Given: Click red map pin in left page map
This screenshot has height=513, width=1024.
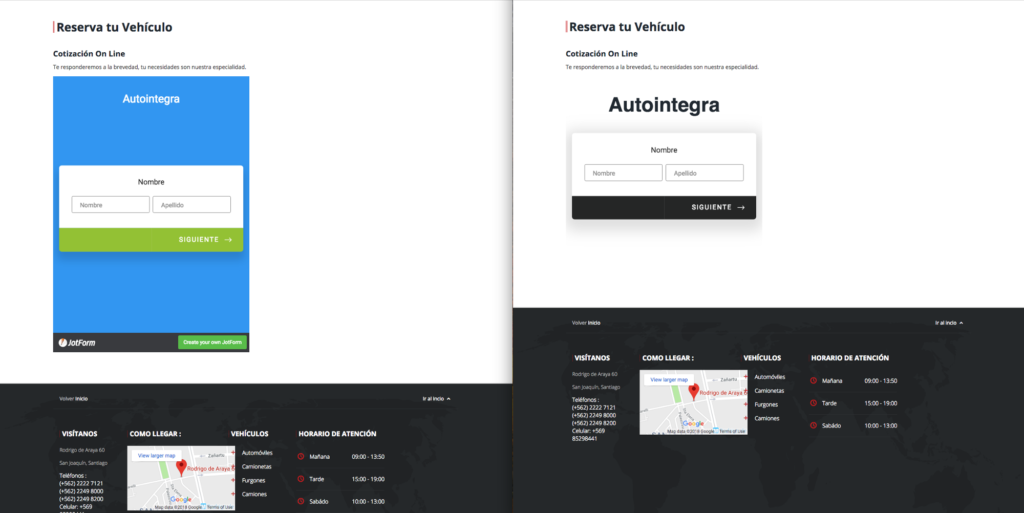Looking at the screenshot, I should 182,467.
